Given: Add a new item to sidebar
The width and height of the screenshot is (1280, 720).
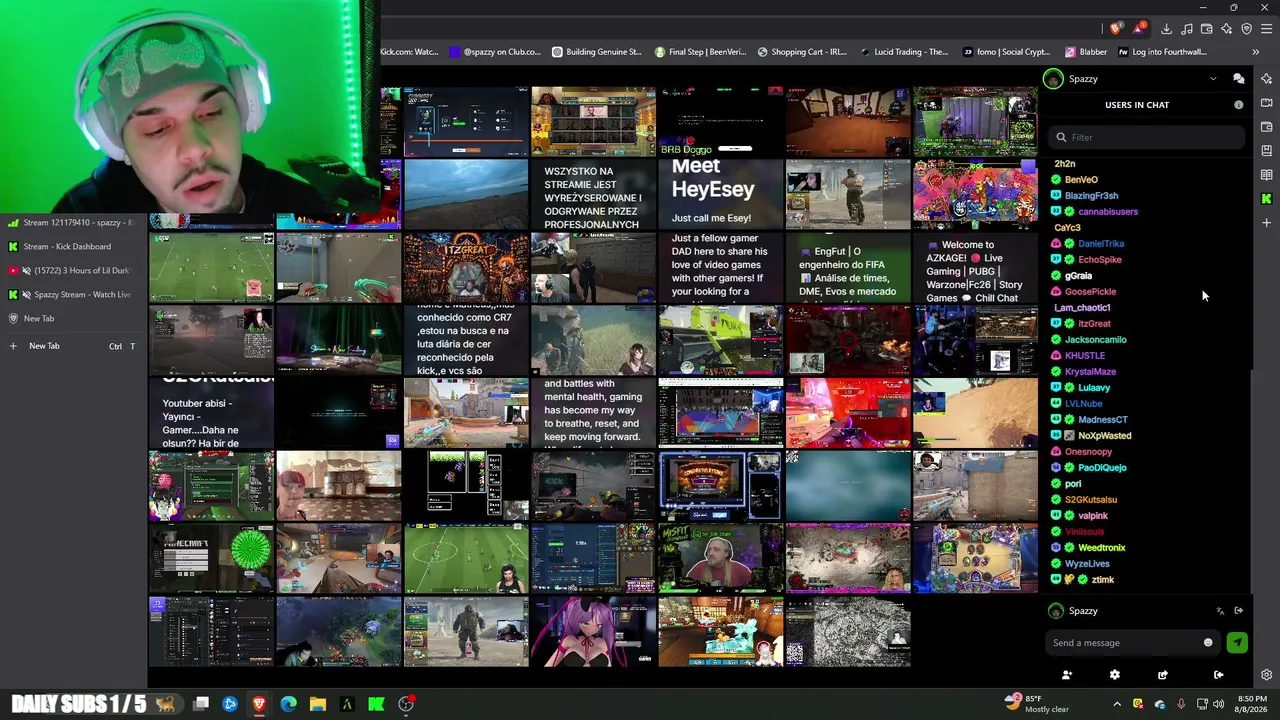Looking at the screenshot, I should (x=1267, y=223).
